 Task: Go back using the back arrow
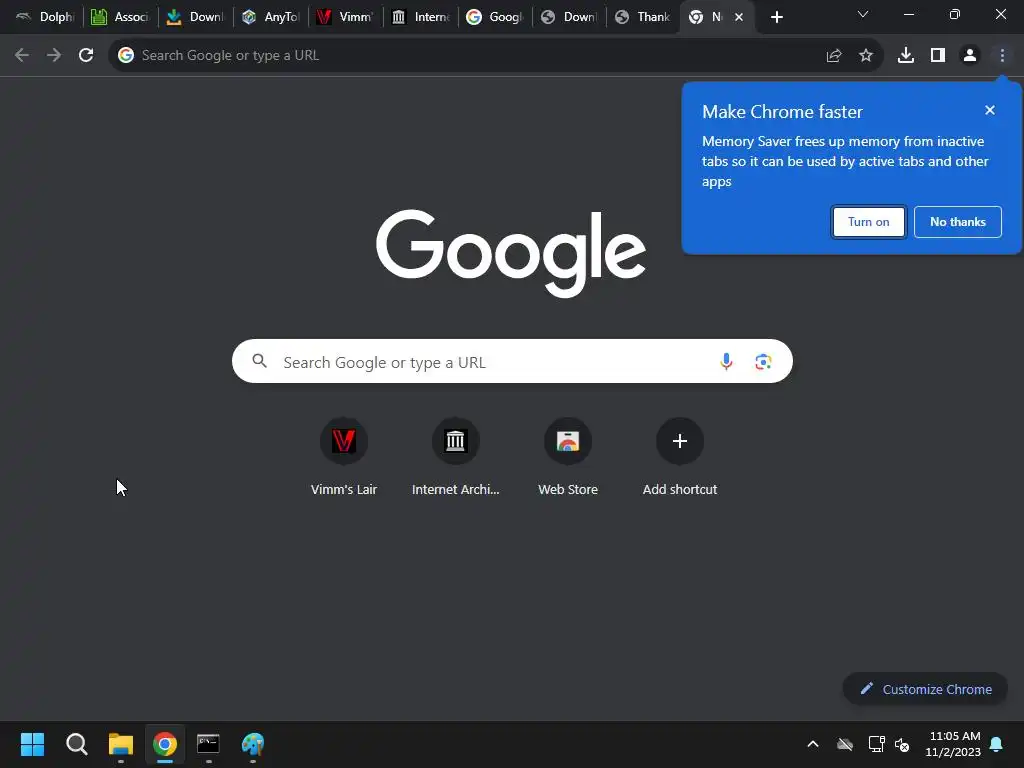tap(22, 56)
